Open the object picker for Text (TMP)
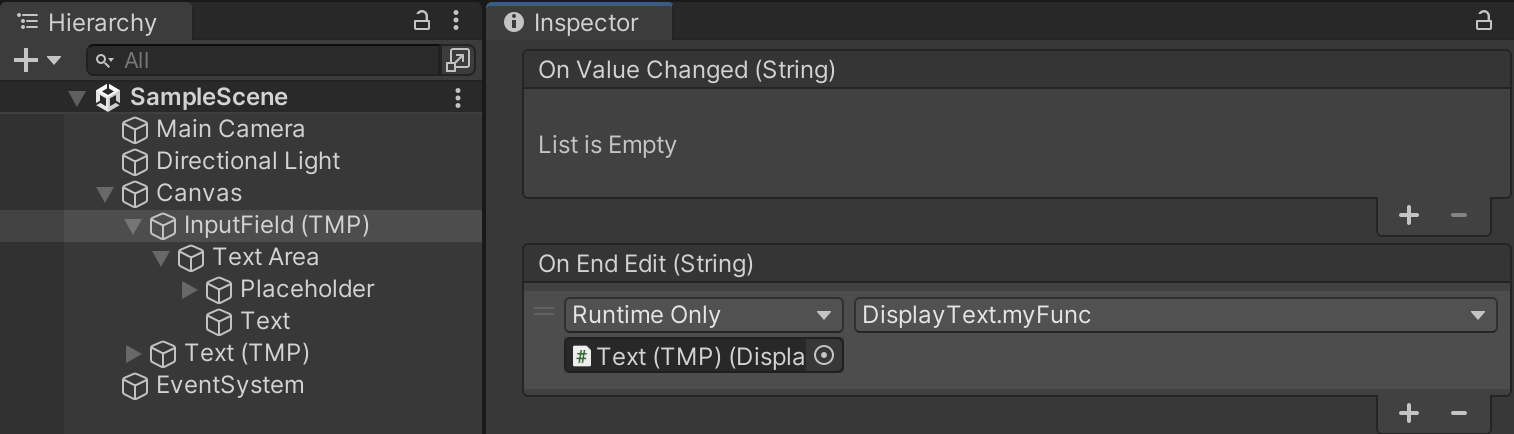Screen dimensions: 1514x434 tap(824, 356)
